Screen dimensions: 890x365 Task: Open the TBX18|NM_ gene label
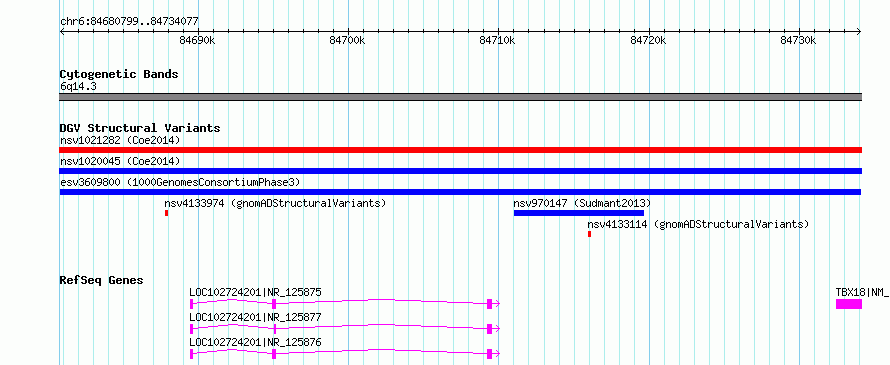(862, 292)
